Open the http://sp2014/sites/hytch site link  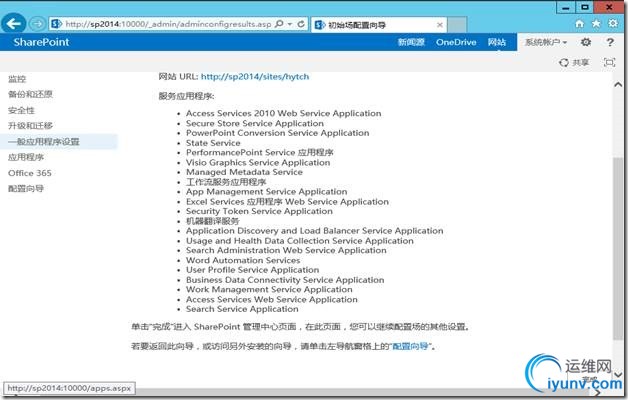255,76
